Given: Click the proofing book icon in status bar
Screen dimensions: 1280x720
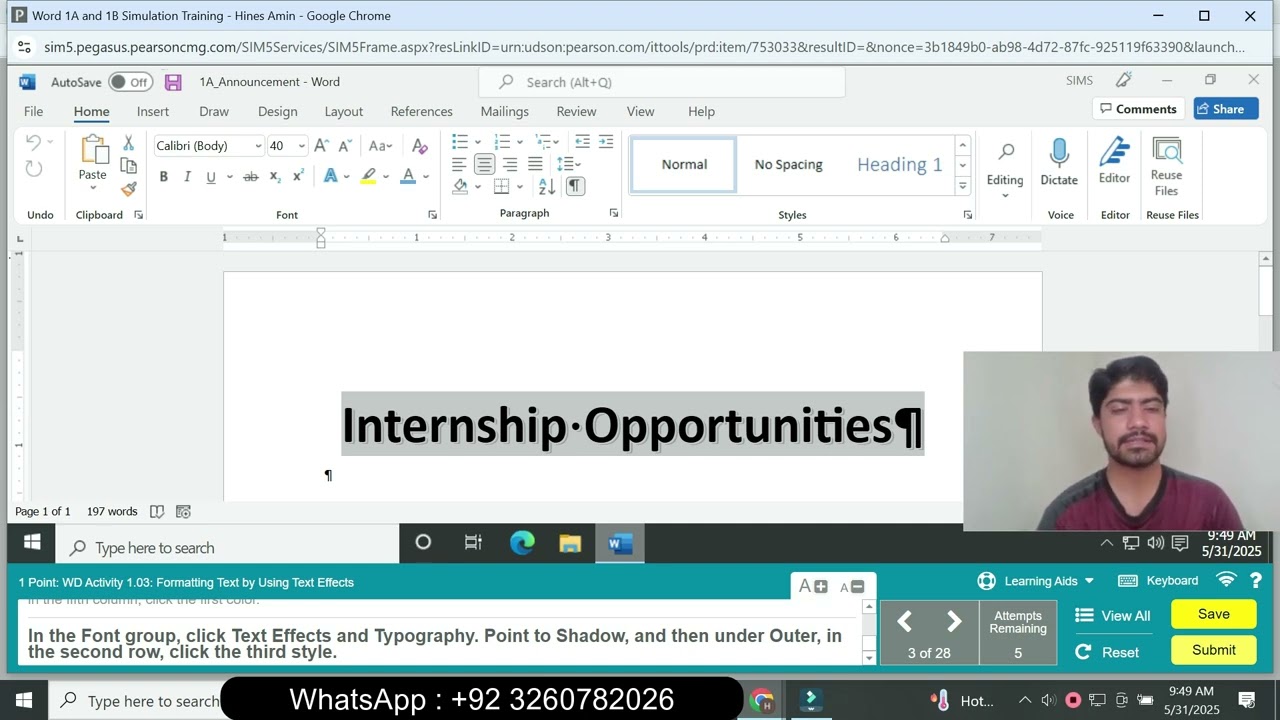Looking at the screenshot, I should click(157, 511).
